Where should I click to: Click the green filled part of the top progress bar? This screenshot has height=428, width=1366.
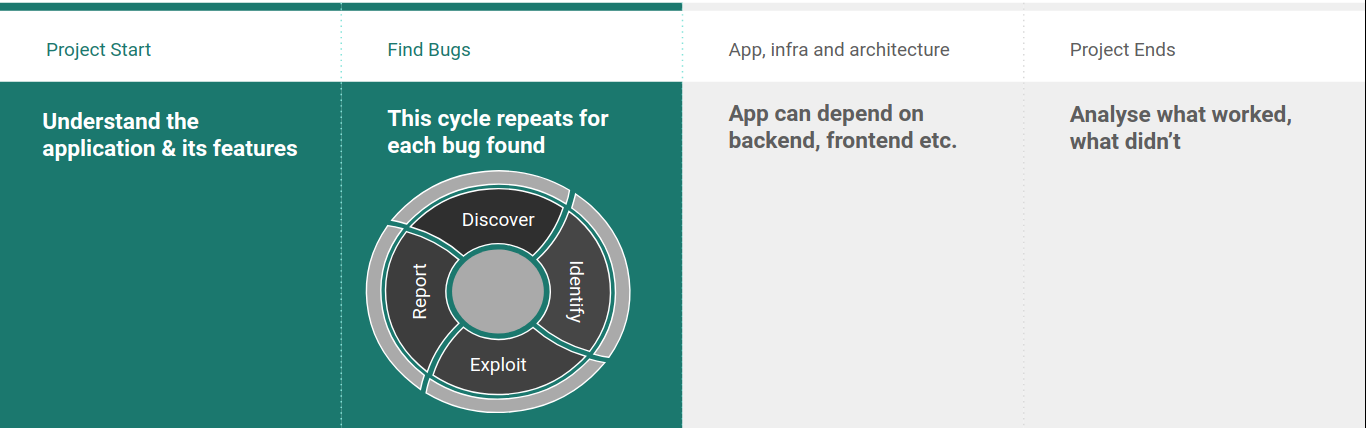(340, 6)
